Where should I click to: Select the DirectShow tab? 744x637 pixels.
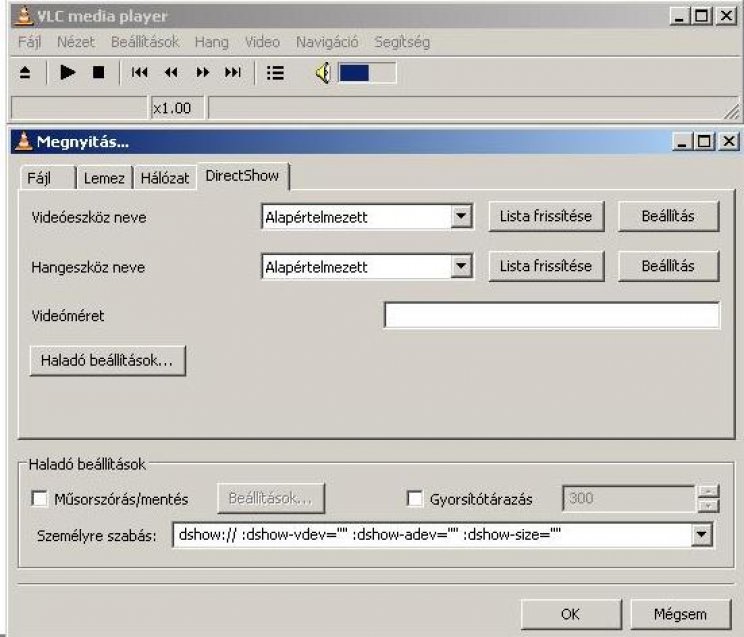[242, 176]
